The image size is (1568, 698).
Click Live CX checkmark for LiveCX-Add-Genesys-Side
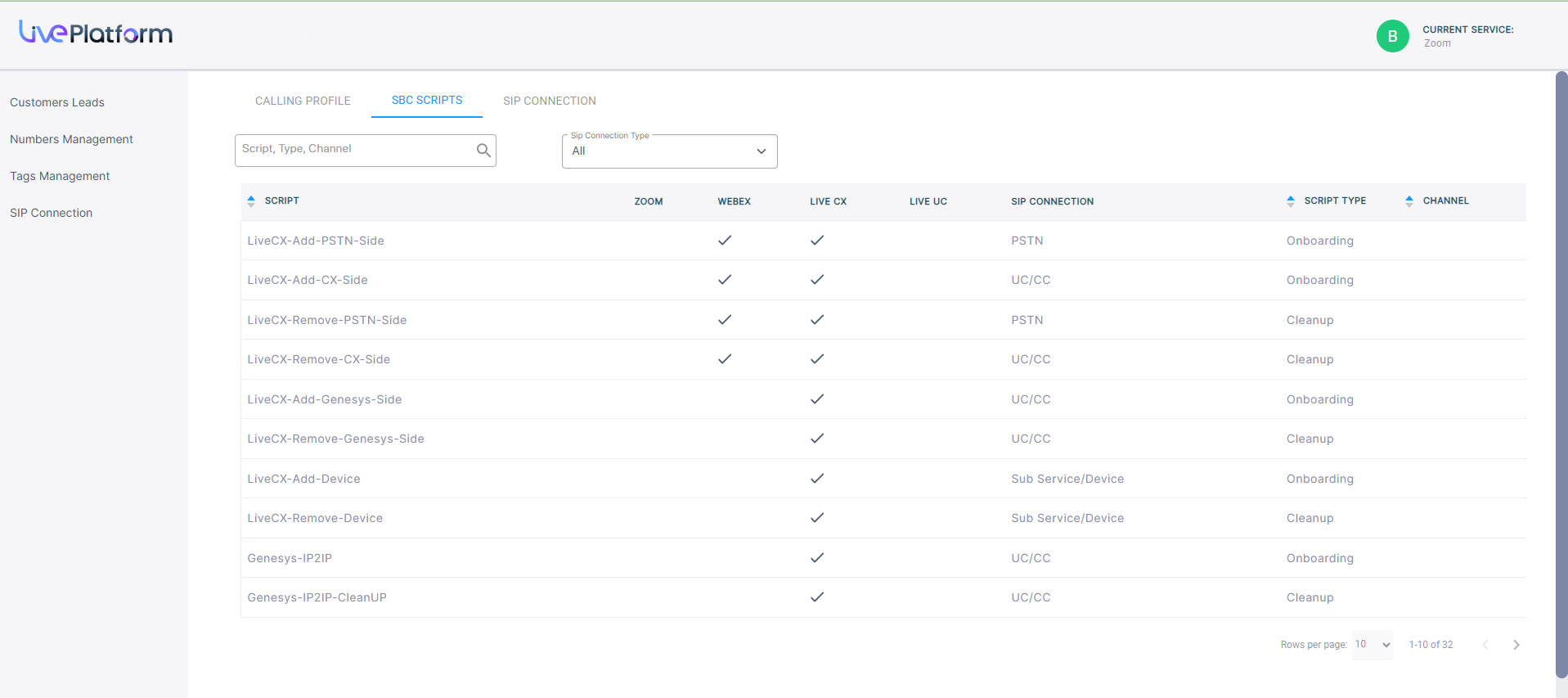pyautogui.click(x=817, y=399)
